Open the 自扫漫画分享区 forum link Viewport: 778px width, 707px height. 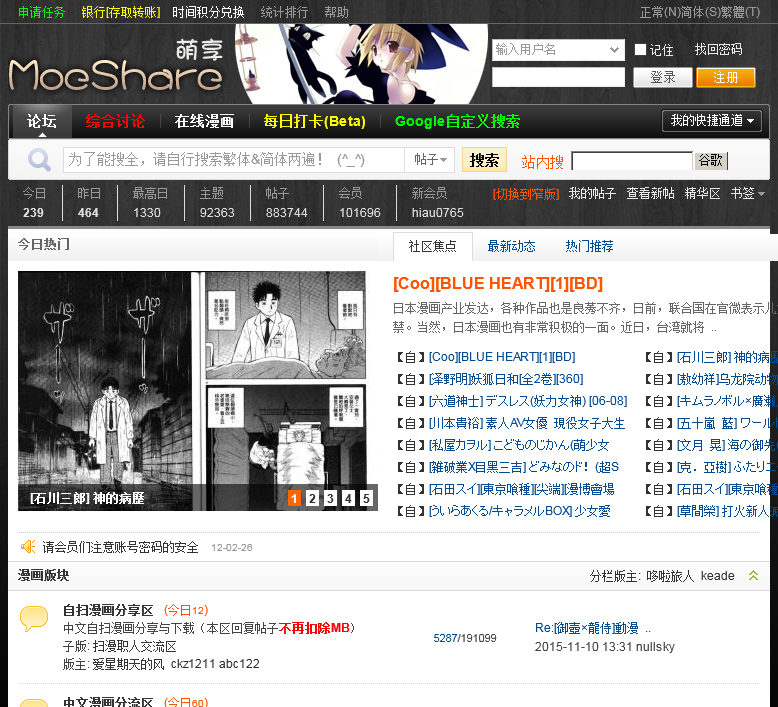click(x=108, y=610)
